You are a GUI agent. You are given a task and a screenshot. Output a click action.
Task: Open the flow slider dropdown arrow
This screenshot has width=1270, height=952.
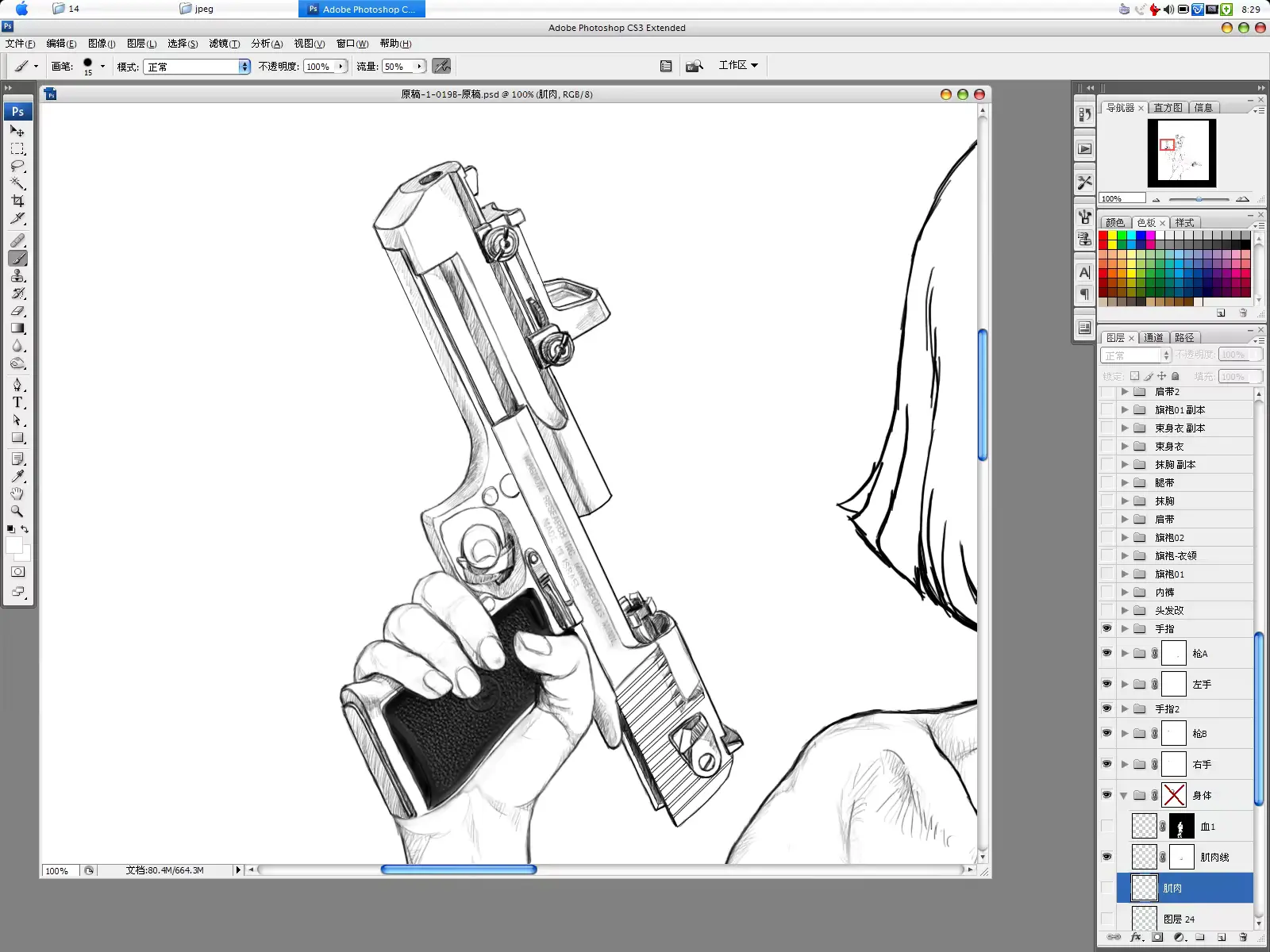pyautogui.click(x=419, y=67)
